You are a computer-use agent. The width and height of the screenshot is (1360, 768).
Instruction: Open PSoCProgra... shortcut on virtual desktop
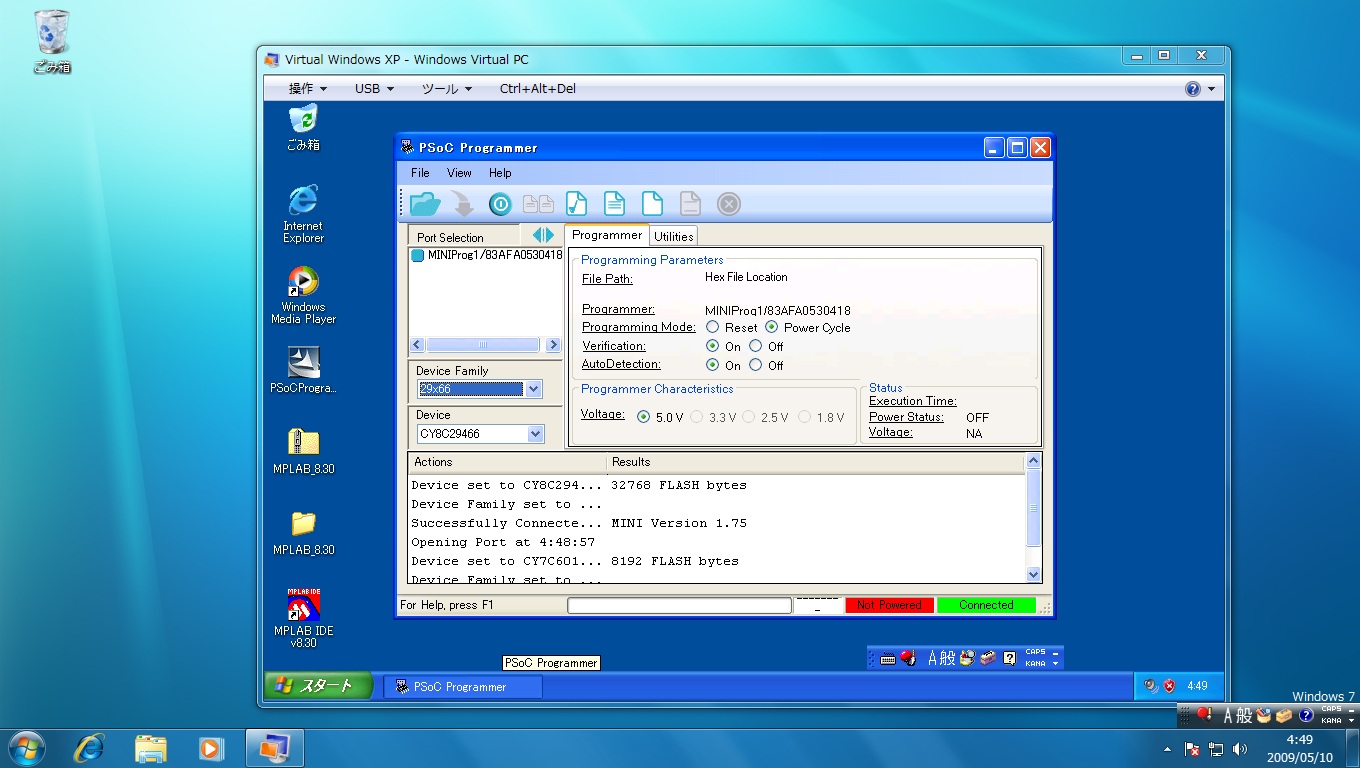[303, 371]
